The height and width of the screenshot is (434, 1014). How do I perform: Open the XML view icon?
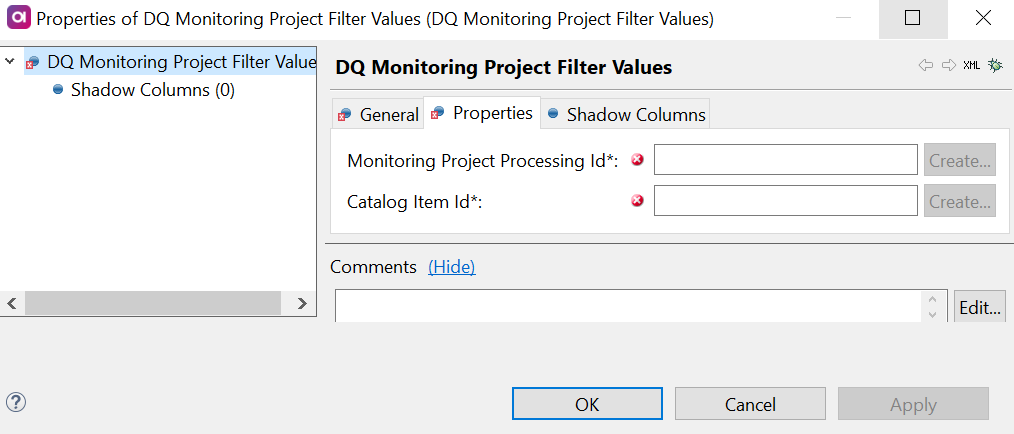[972, 65]
